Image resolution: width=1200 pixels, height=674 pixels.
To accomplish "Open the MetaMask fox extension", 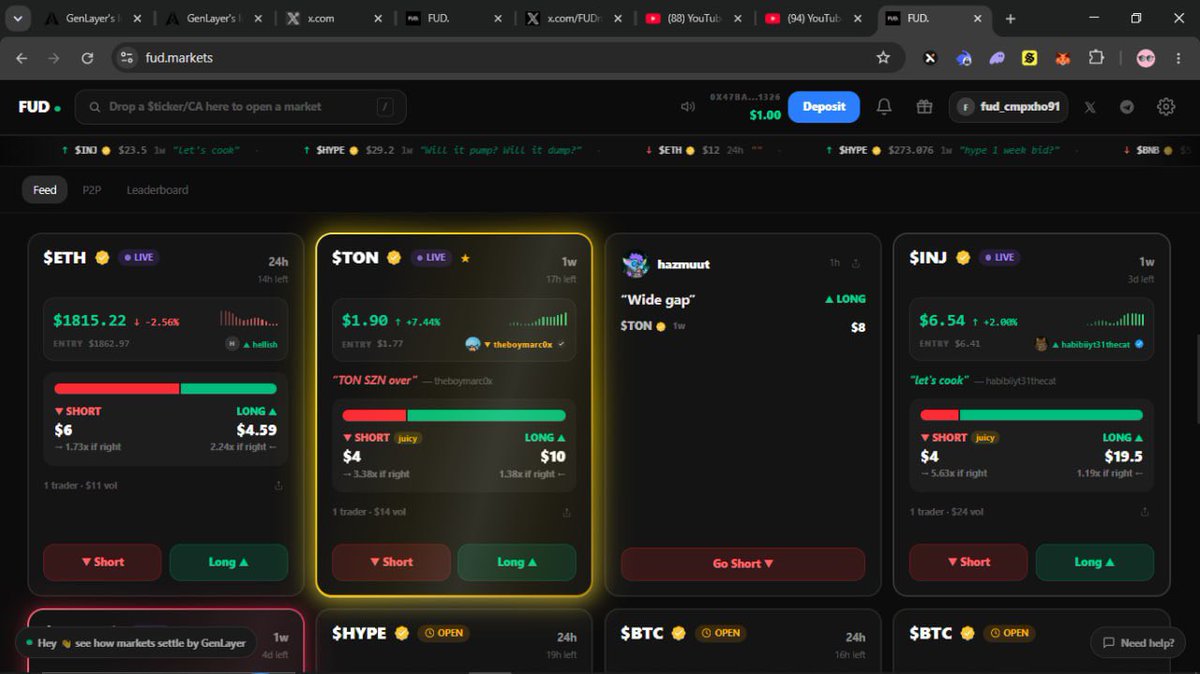I will (1063, 58).
